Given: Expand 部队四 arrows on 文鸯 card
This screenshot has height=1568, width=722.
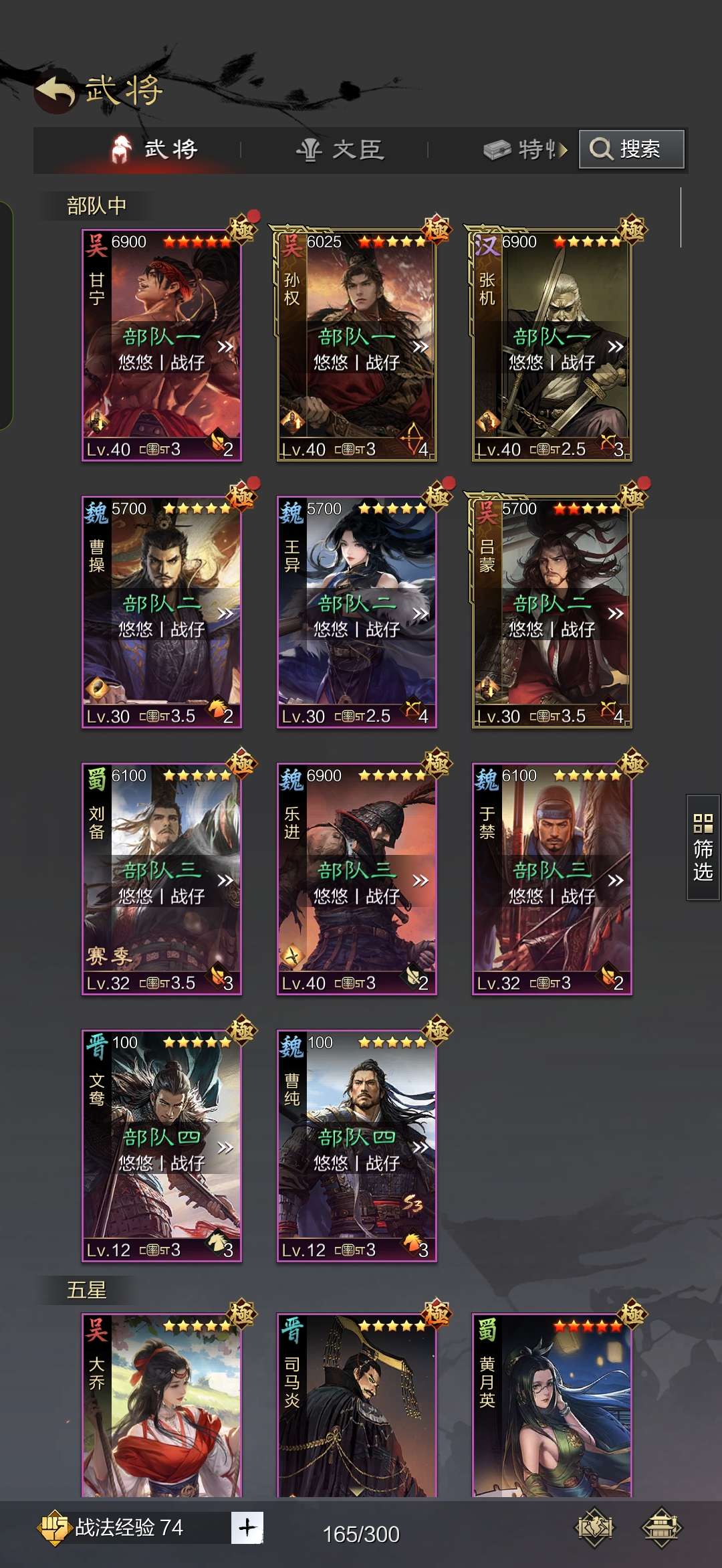Looking at the screenshot, I should click(x=225, y=1147).
